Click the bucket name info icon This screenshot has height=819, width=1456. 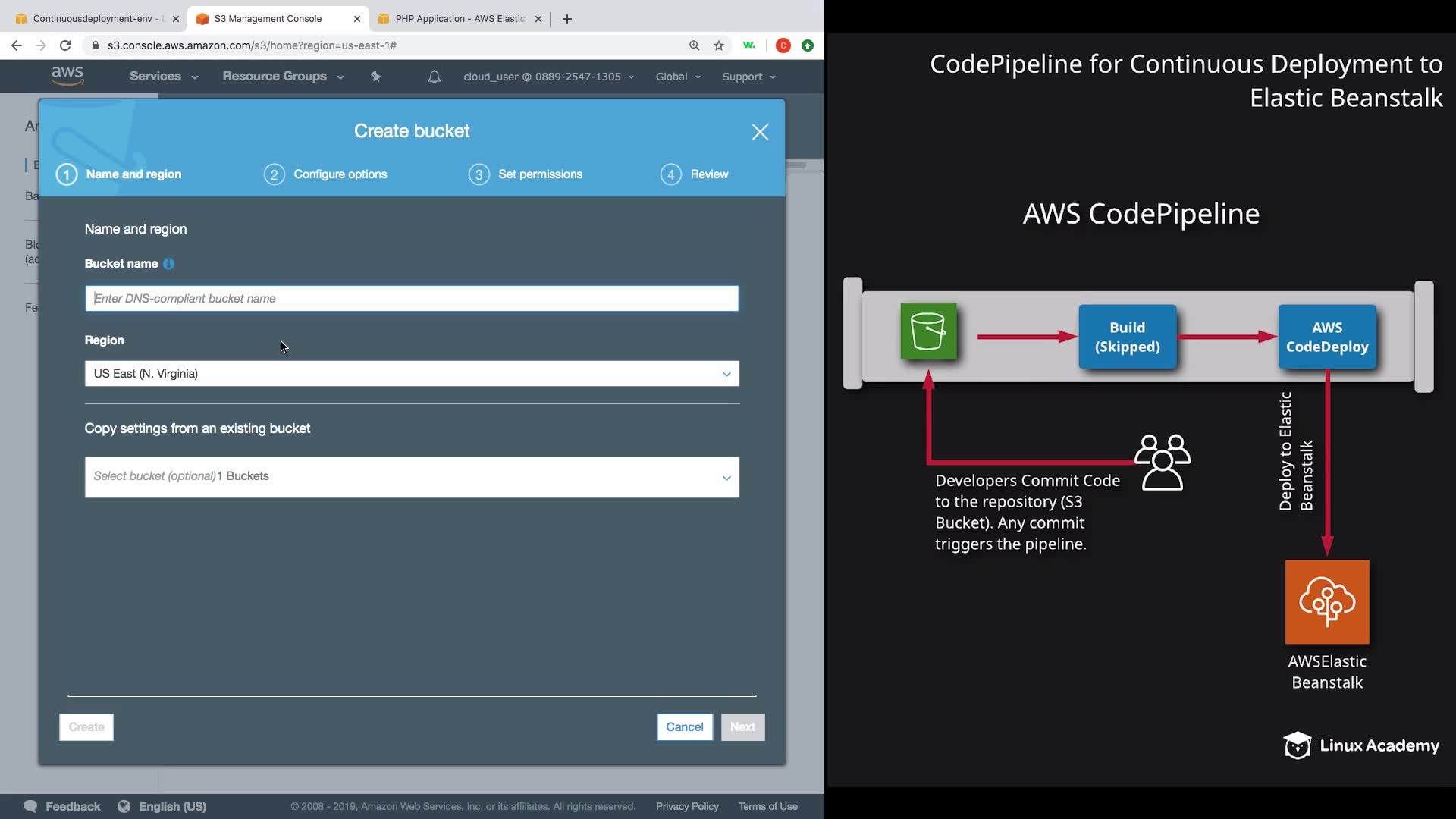pos(168,264)
